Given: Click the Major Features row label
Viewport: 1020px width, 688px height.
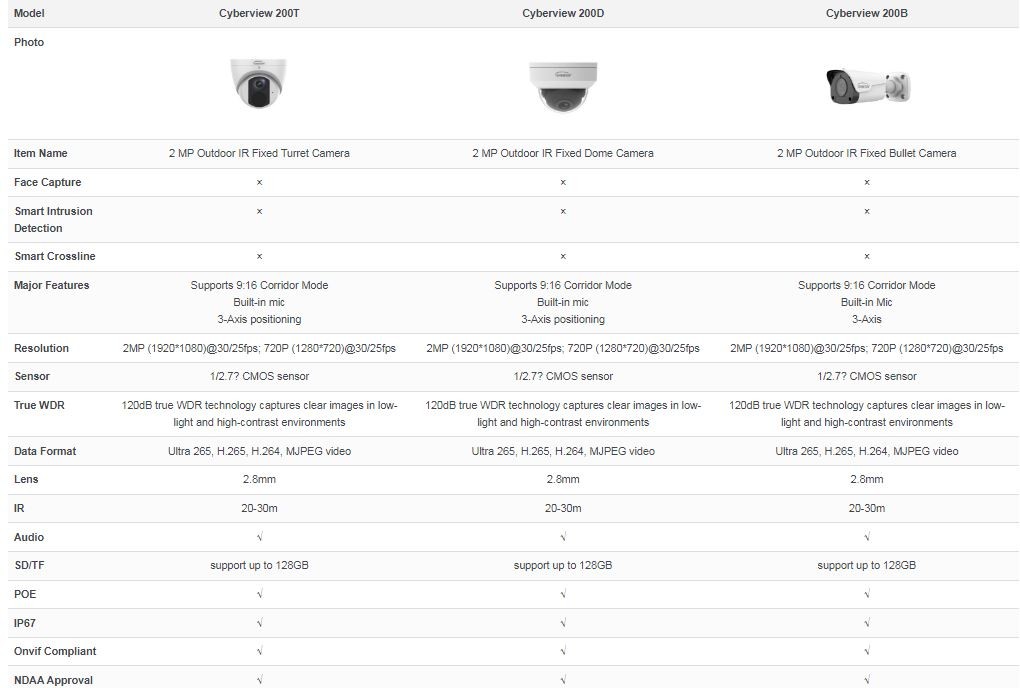Looking at the screenshot, I should (x=52, y=285).
